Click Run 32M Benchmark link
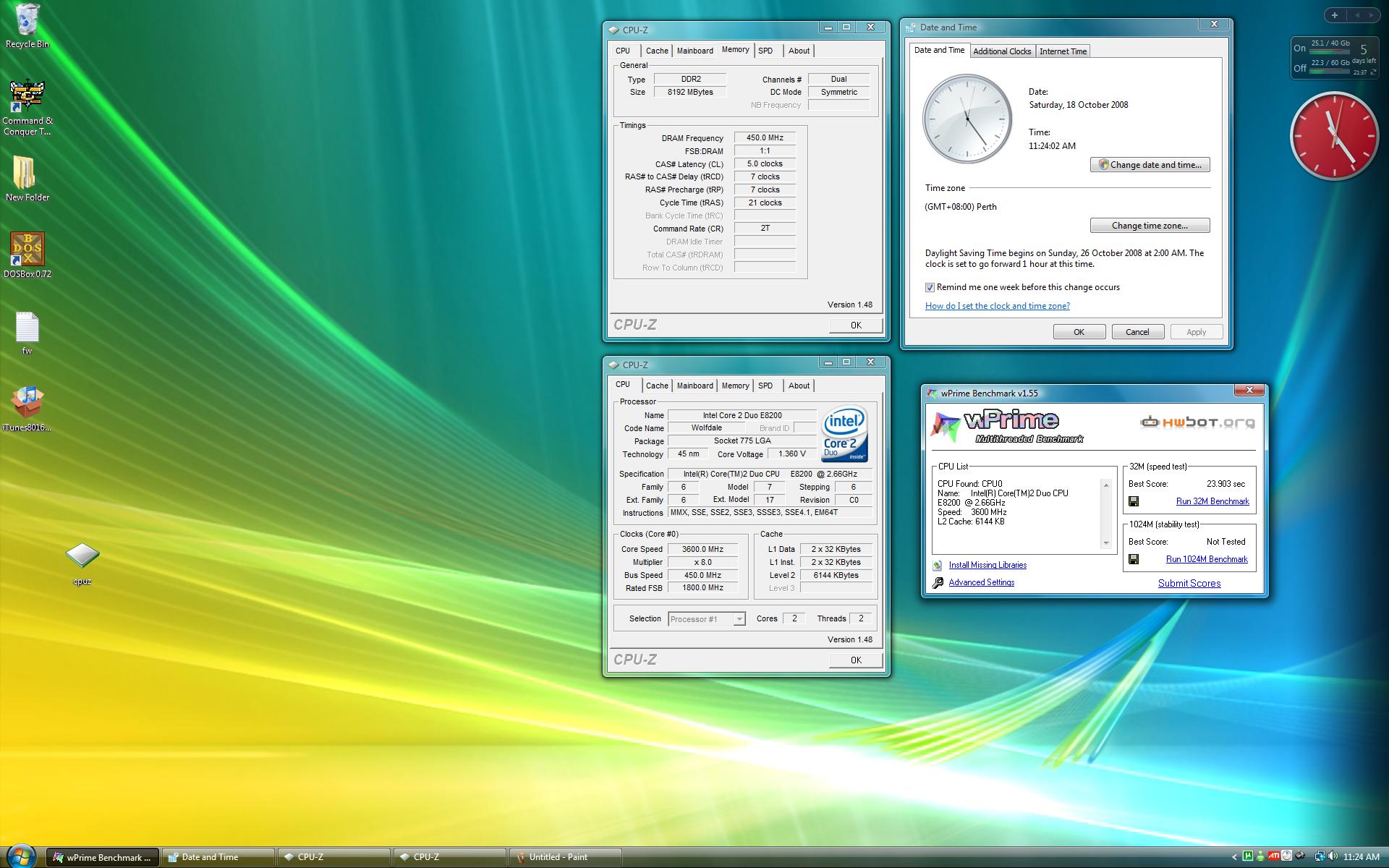Image resolution: width=1389 pixels, height=868 pixels. pyautogui.click(x=1212, y=501)
